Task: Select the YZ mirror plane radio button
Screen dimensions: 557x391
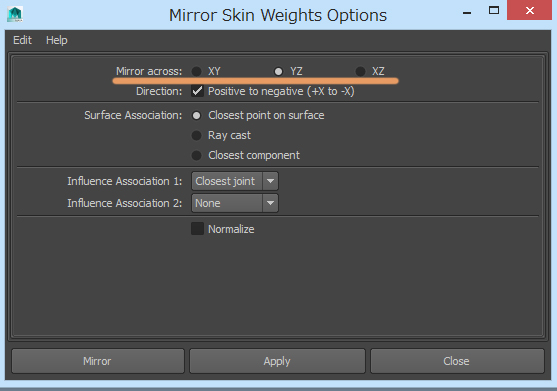Action: click(x=278, y=71)
